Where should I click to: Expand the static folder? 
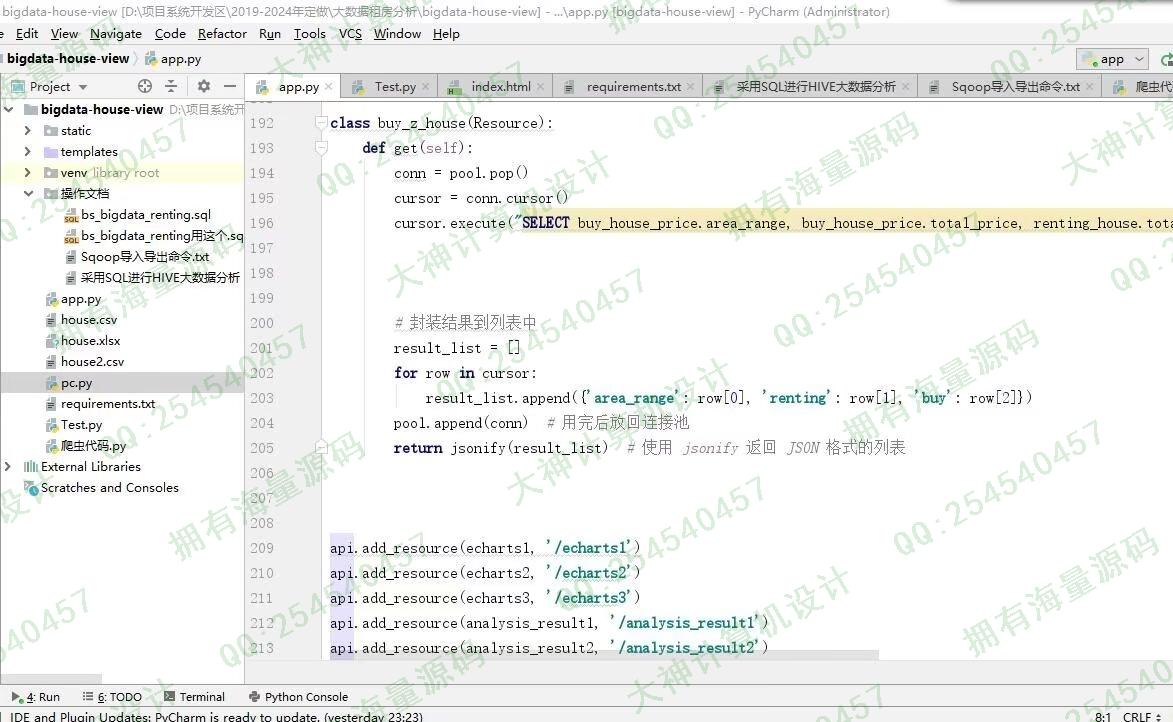click(x=28, y=130)
